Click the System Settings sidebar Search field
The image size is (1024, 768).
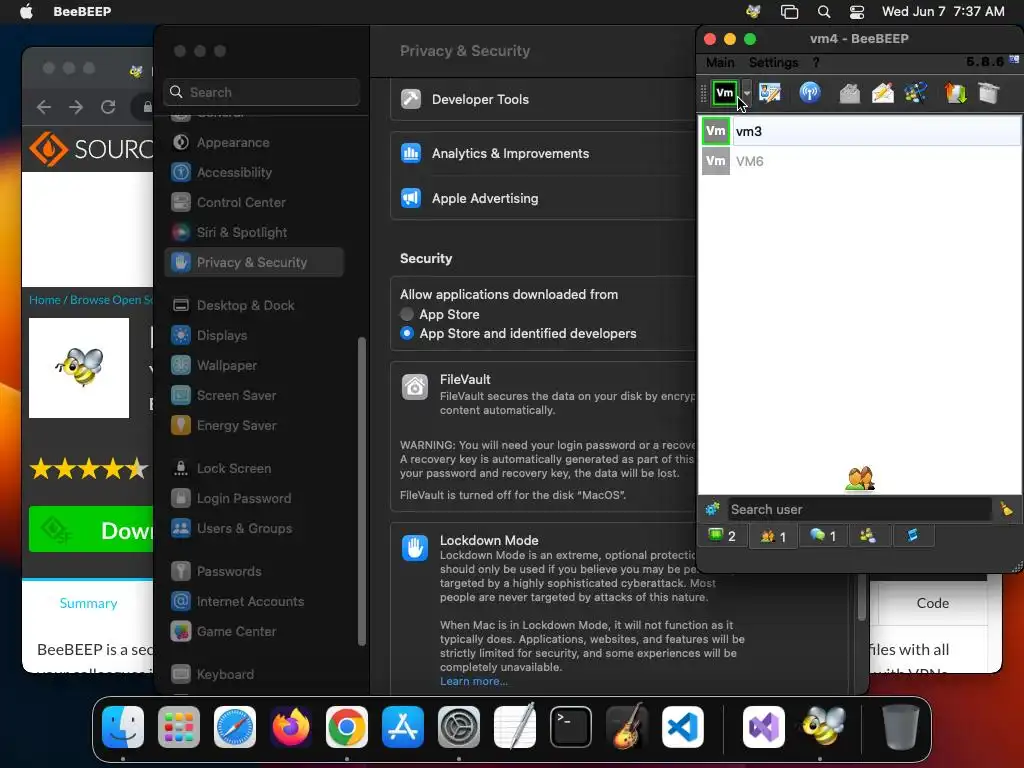(x=261, y=92)
